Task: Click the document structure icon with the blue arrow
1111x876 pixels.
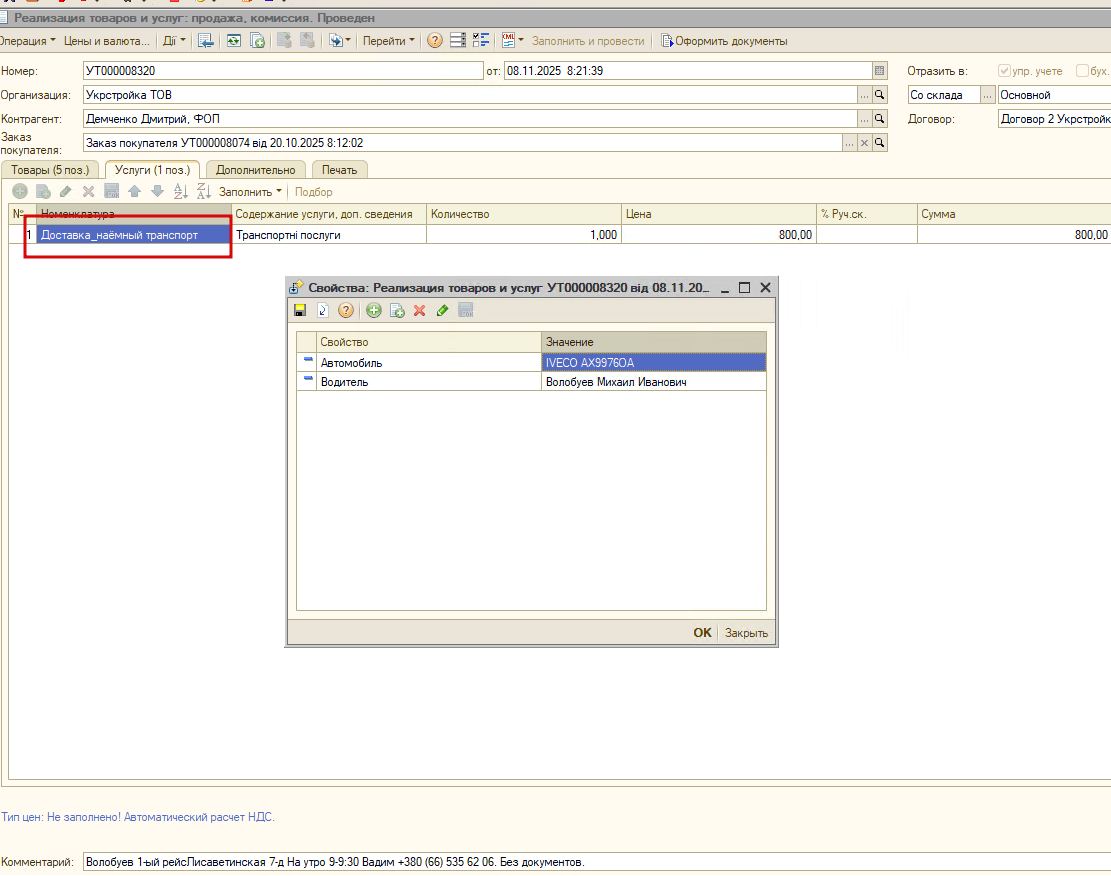Action: click(206, 40)
